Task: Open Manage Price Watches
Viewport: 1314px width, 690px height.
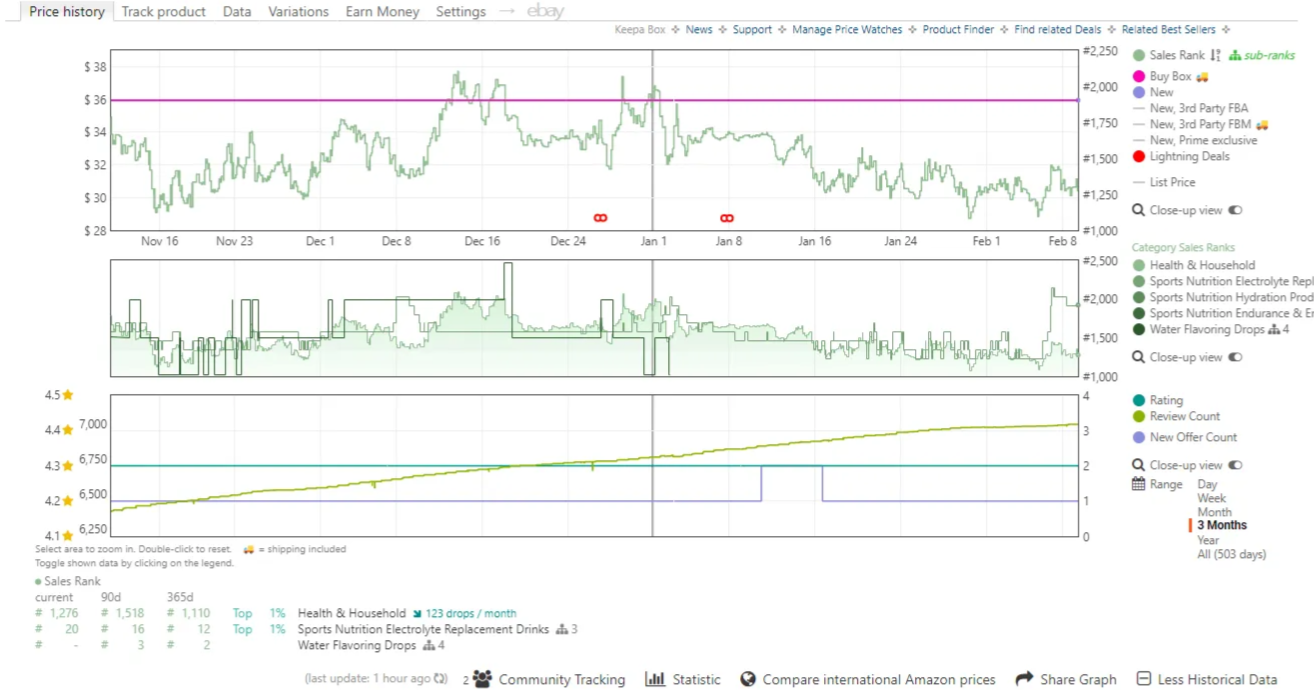Action: pyautogui.click(x=847, y=30)
